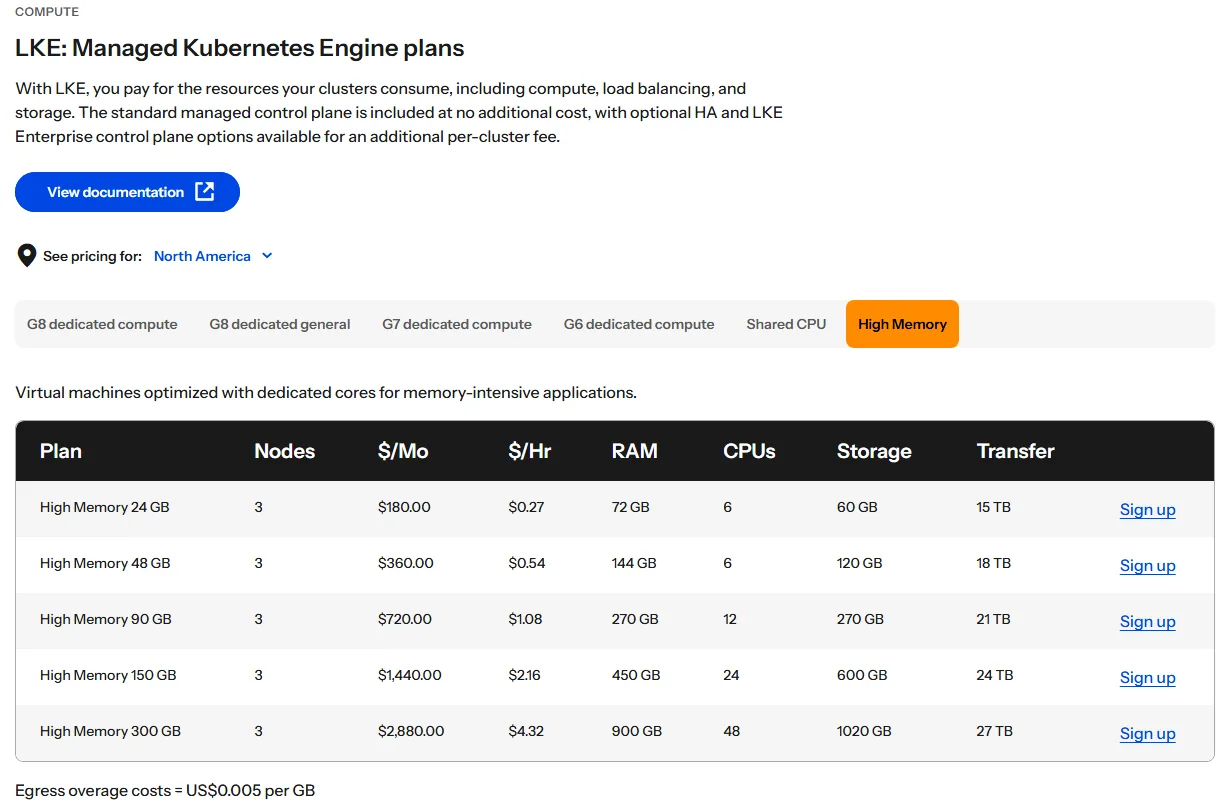
Task: Switch to G8 dedicated compute tab
Action: click(102, 324)
